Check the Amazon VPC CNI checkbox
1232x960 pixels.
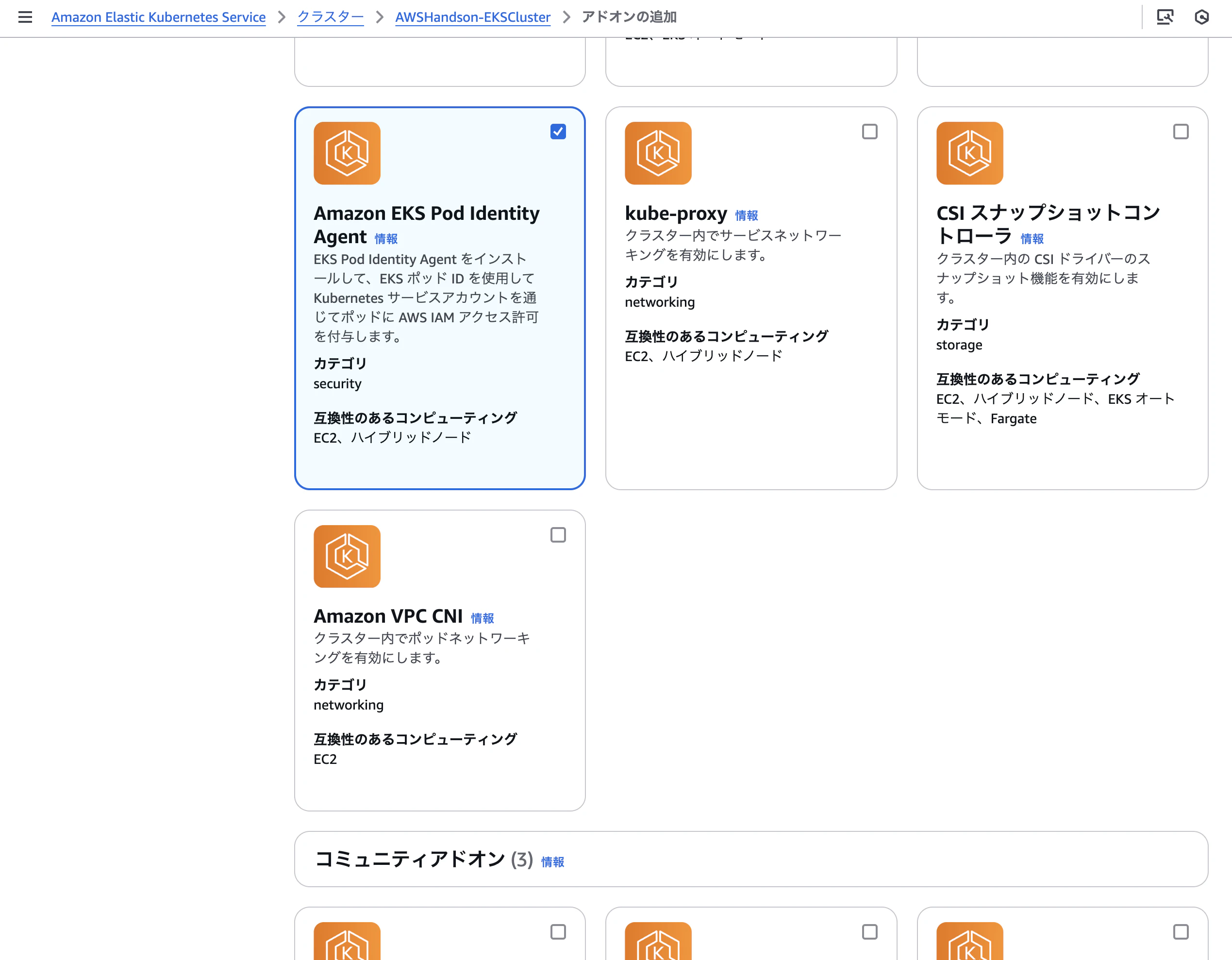558,535
